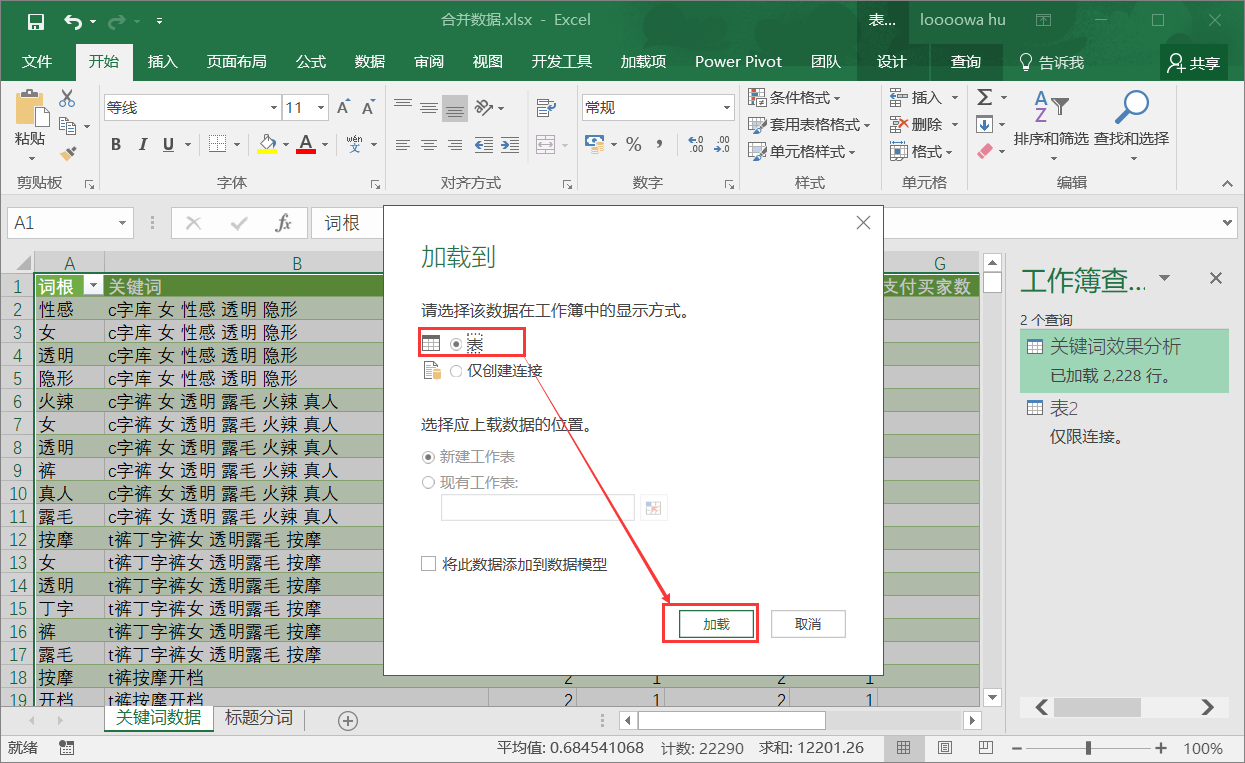Click the Decrease Decimal icon

(723, 145)
